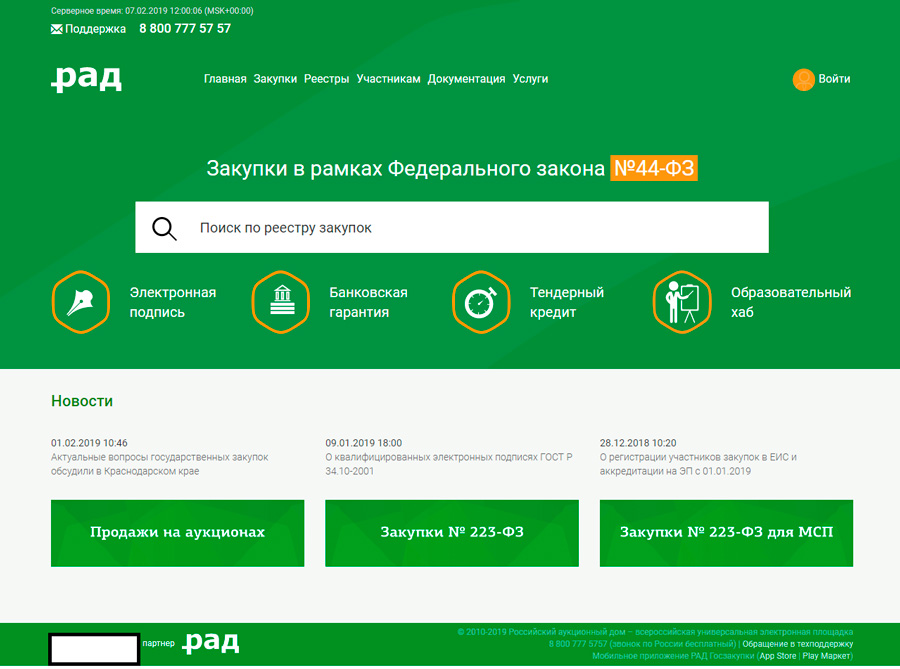Open the Услуги menu item
900x669 pixels.
click(530, 79)
